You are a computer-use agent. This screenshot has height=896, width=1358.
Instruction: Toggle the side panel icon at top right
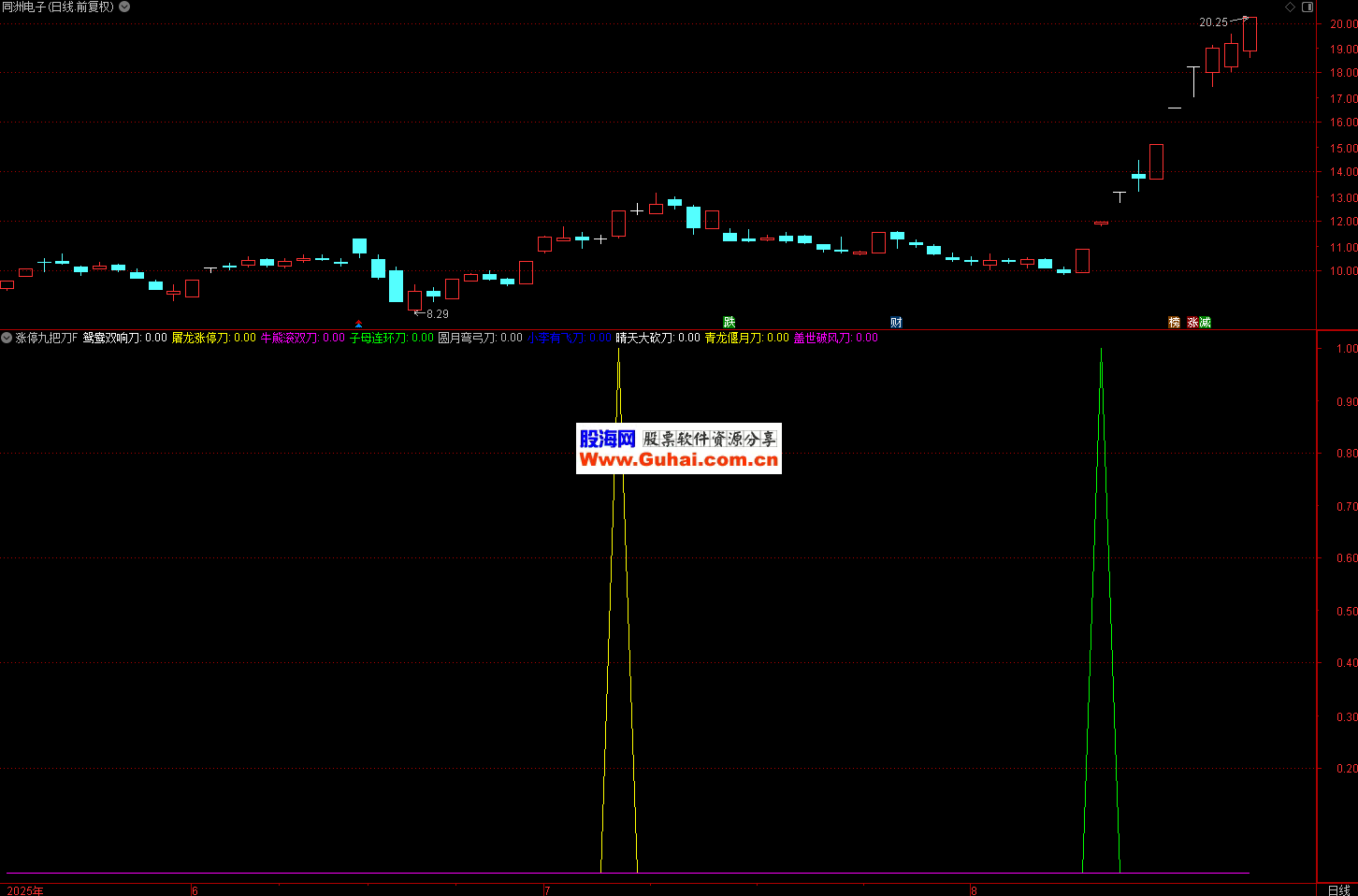[x=1307, y=7]
